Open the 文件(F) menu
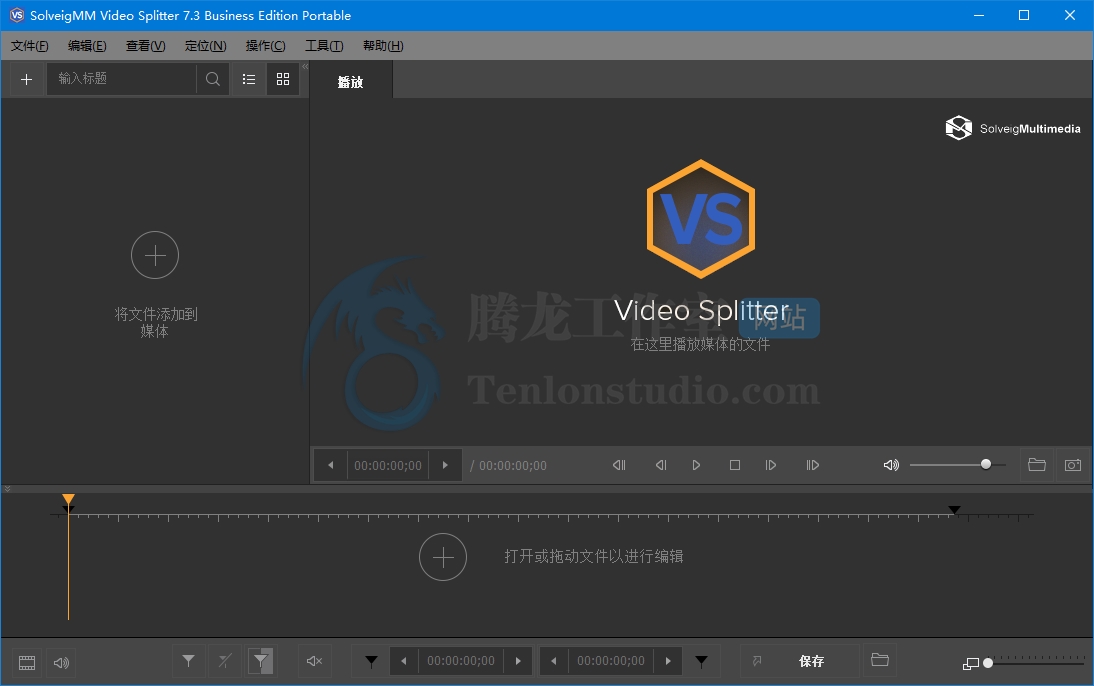 (29, 46)
